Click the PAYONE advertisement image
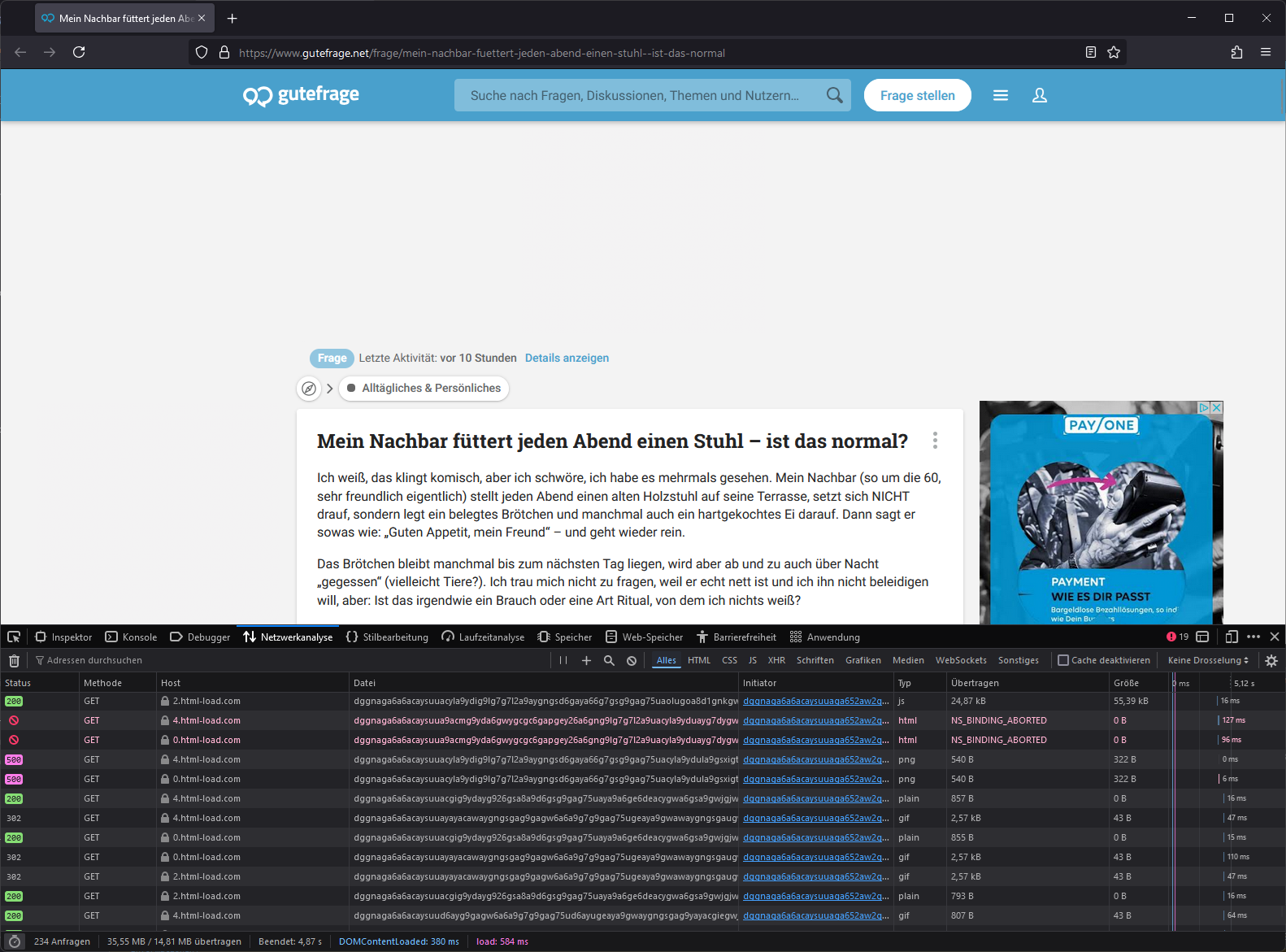Screen dimensions: 1286x952 (x=1101, y=513)
